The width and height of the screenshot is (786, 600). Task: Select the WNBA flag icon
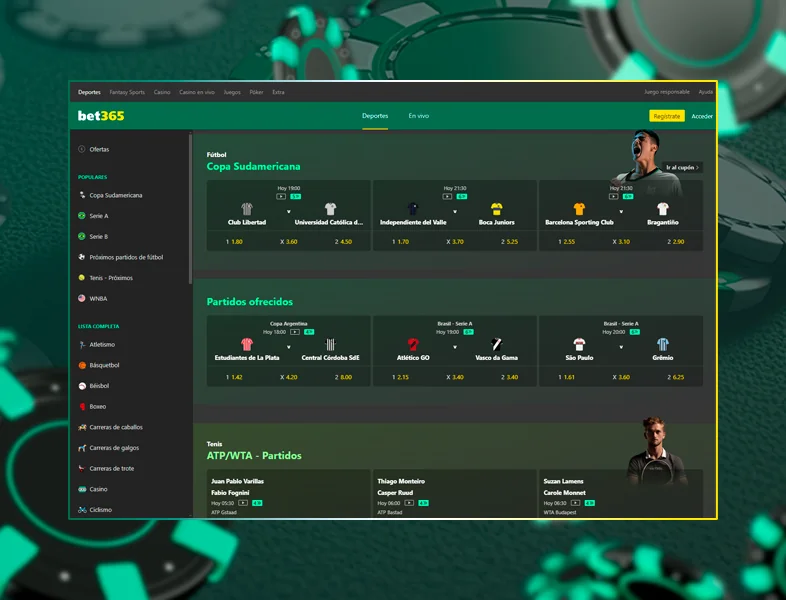[82, 298]
